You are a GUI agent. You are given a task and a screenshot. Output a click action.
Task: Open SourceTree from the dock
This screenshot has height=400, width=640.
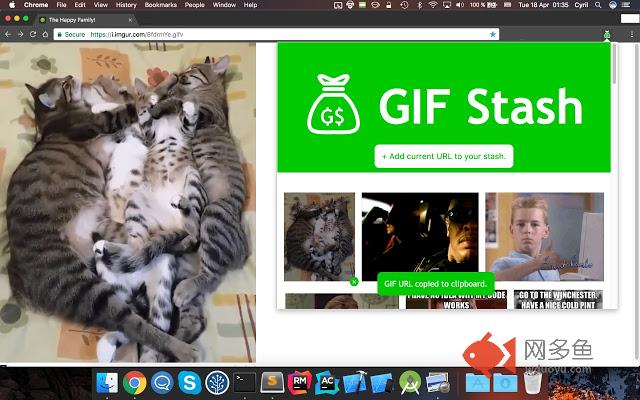tap(217, 383)
